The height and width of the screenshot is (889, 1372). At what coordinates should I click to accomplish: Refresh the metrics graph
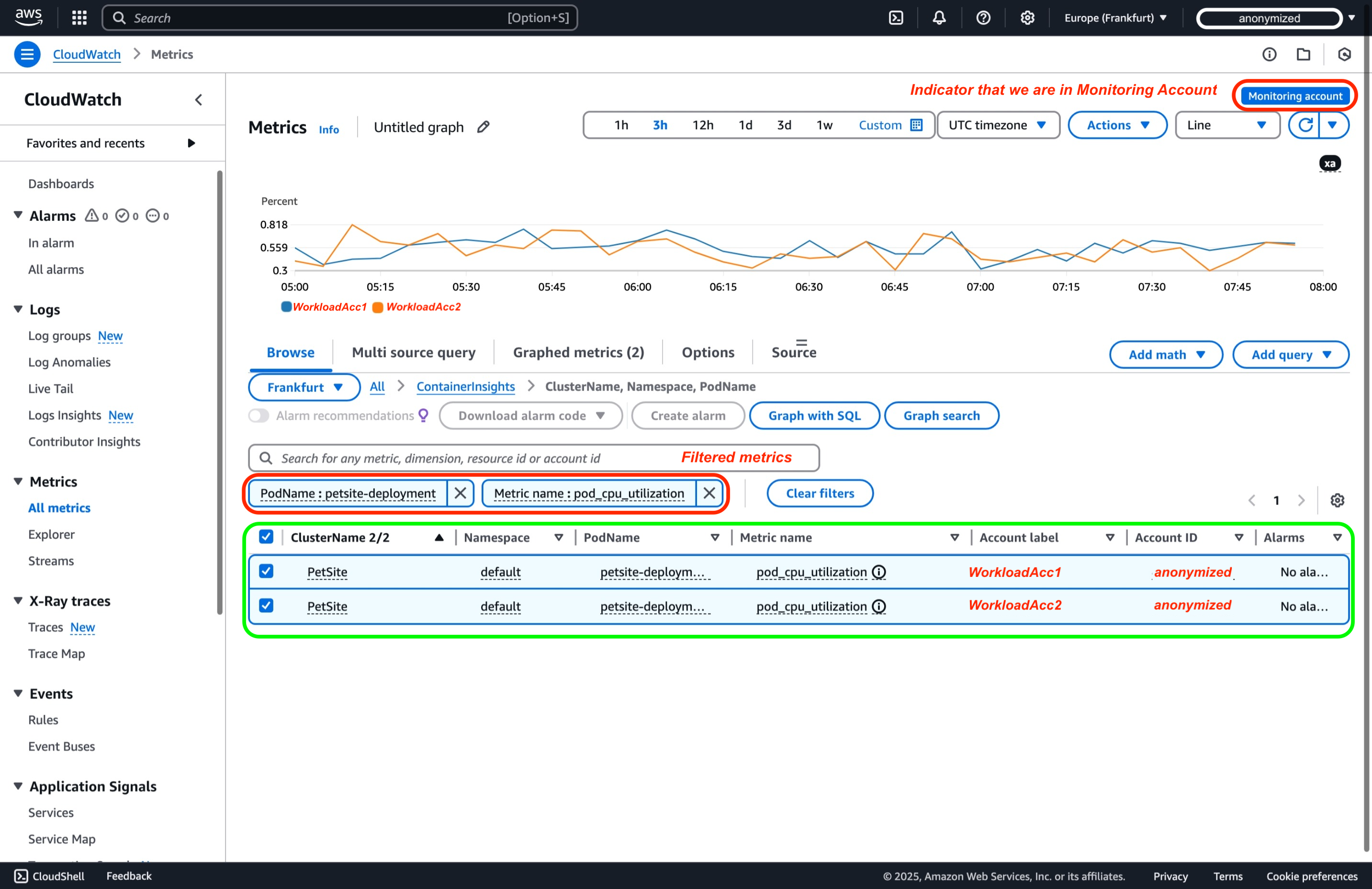[1305, 125]
